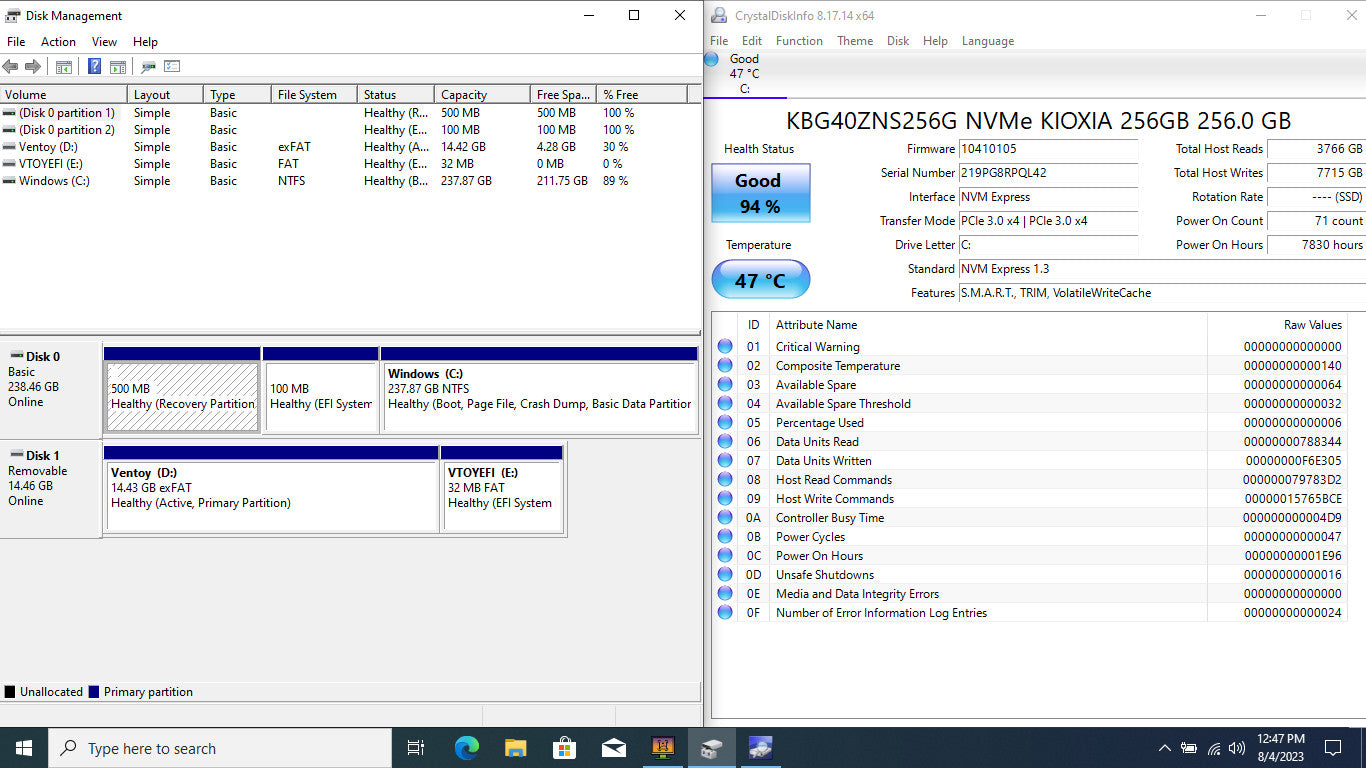Viewport: 1366px width, 768px height.
Task: Open the Mail app from the taskbar
Action: [x=613, y=748]
